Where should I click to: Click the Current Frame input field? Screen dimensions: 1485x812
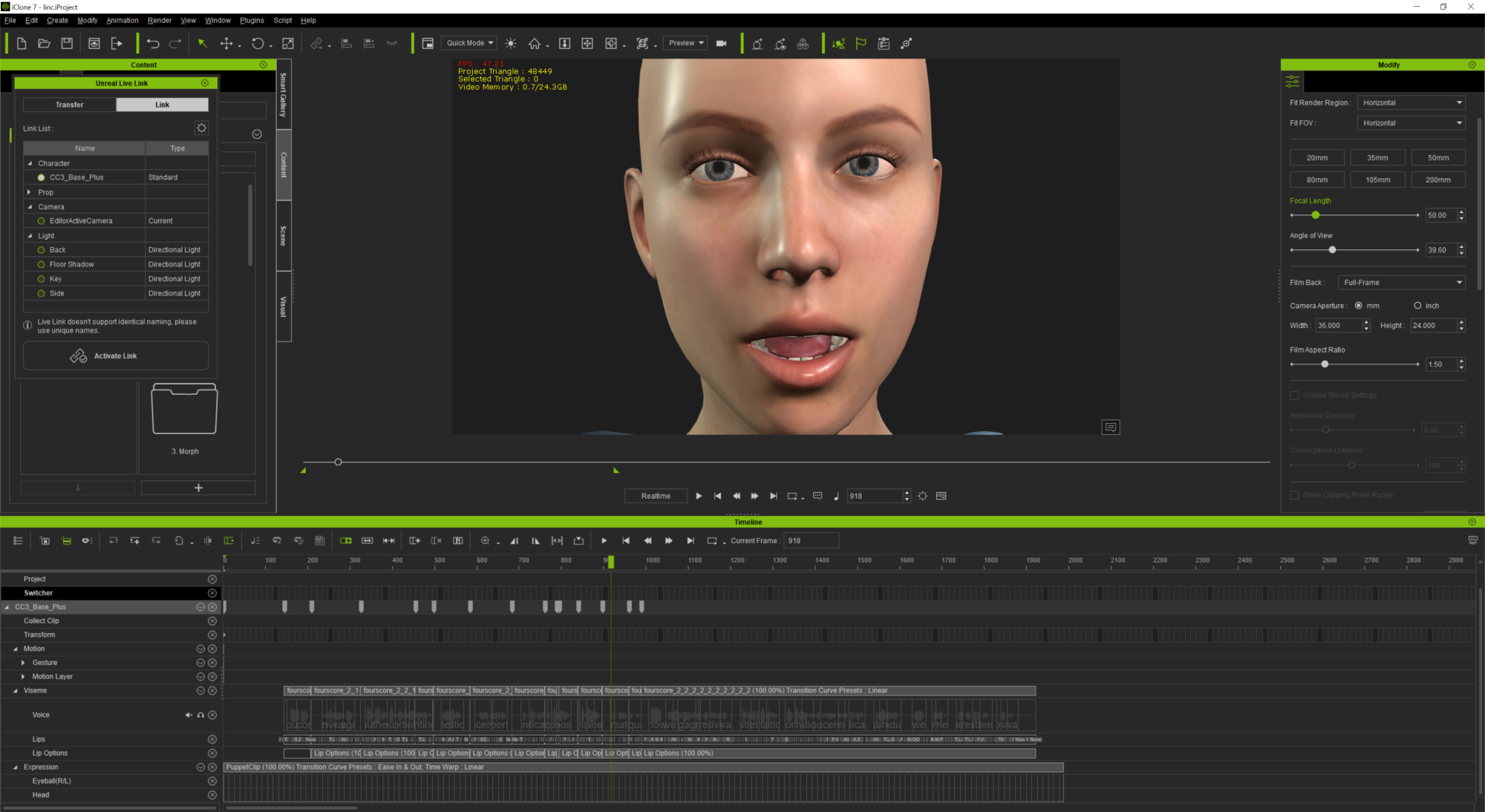pos(812,541)
